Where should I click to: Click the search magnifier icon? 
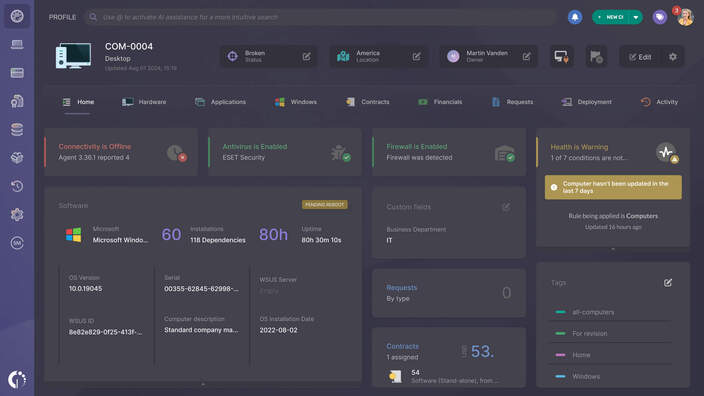(x=93, y=17)
